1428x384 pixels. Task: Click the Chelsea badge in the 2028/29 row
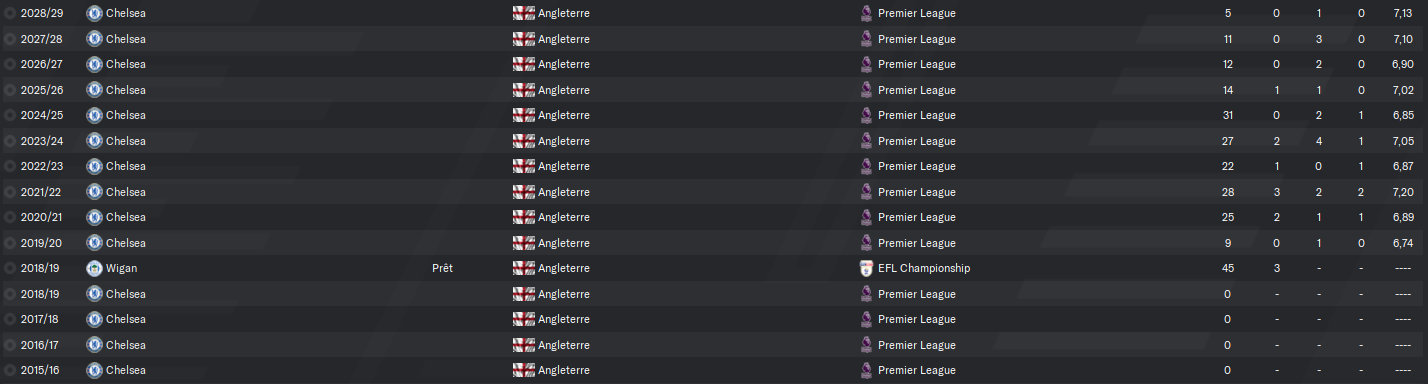pos(94,13)
